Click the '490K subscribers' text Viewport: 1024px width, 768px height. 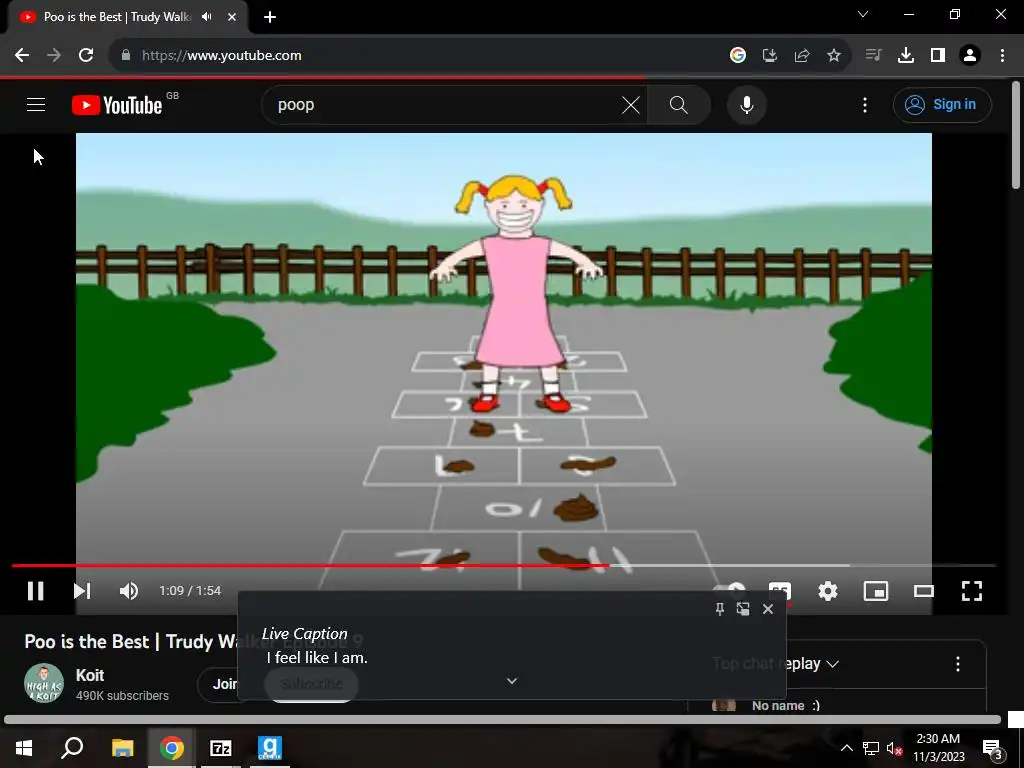click(122, 696)
